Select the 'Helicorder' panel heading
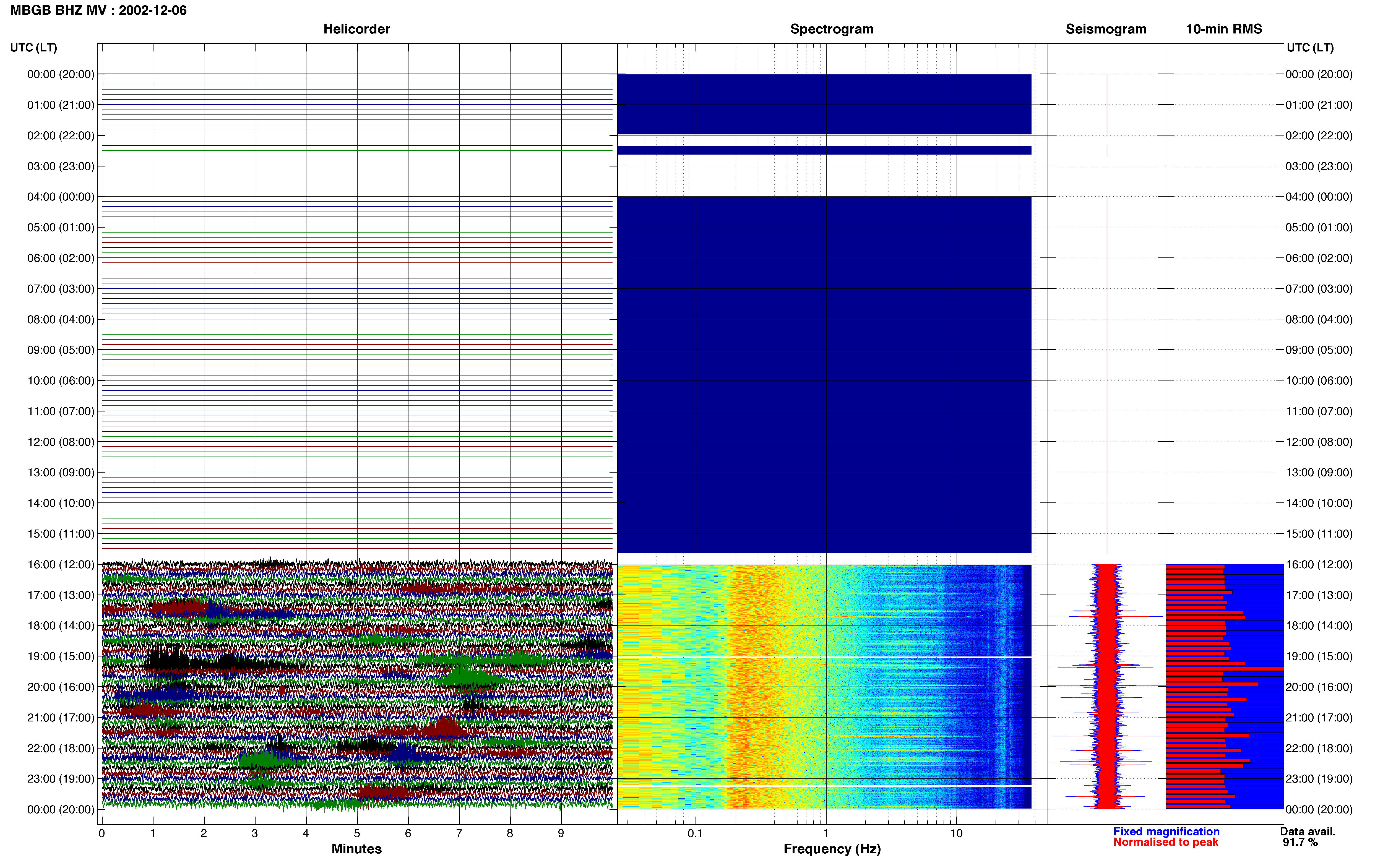 (356, 29)
